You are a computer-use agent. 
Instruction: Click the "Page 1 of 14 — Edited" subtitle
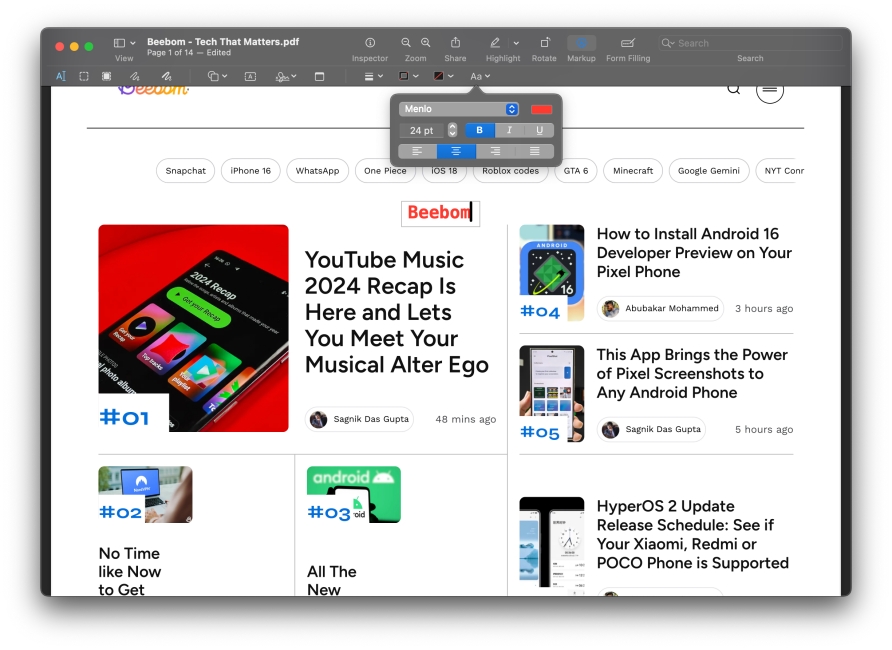click(x=189, y=53)
